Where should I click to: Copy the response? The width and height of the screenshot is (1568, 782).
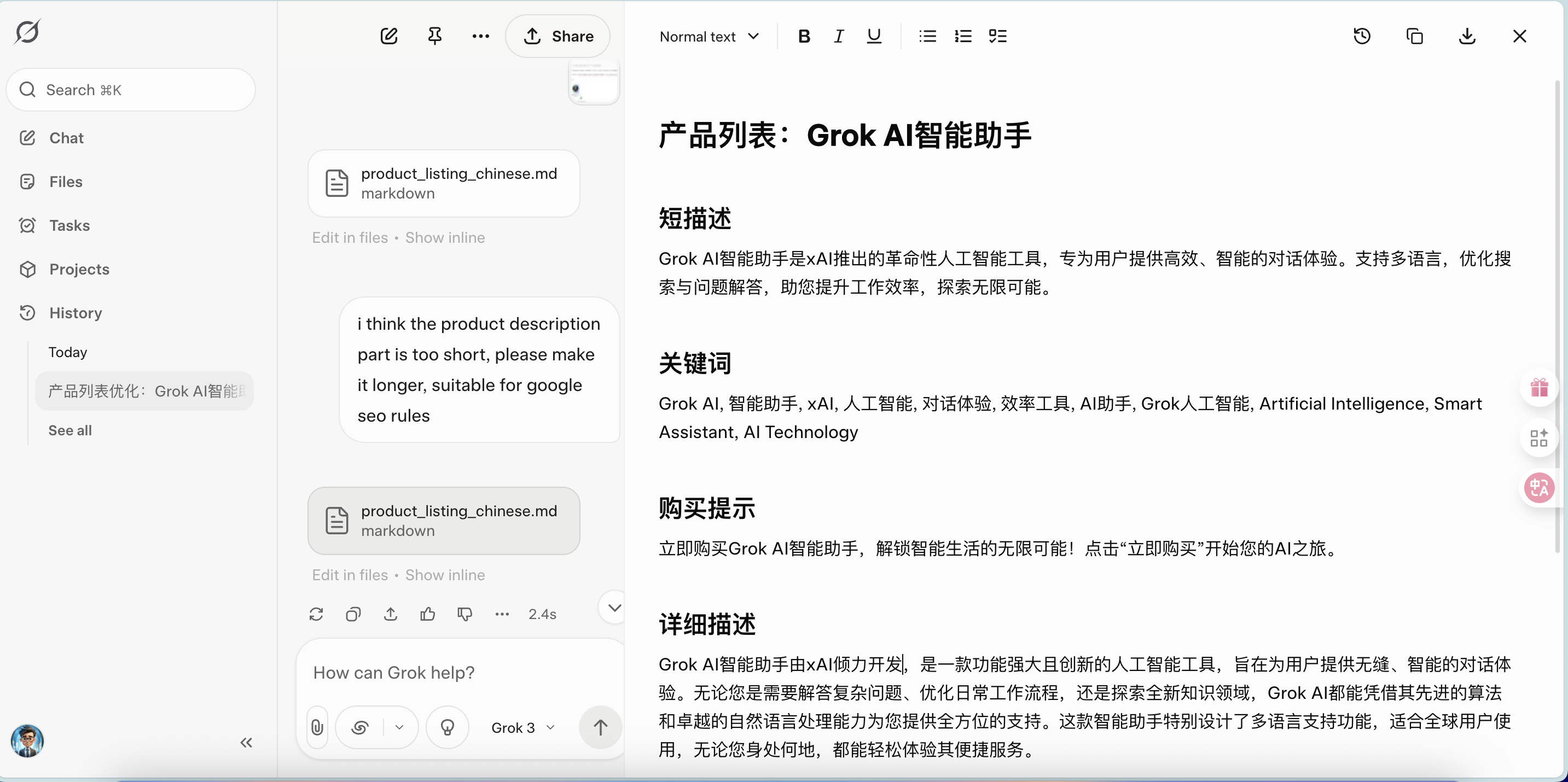(353, 615)
